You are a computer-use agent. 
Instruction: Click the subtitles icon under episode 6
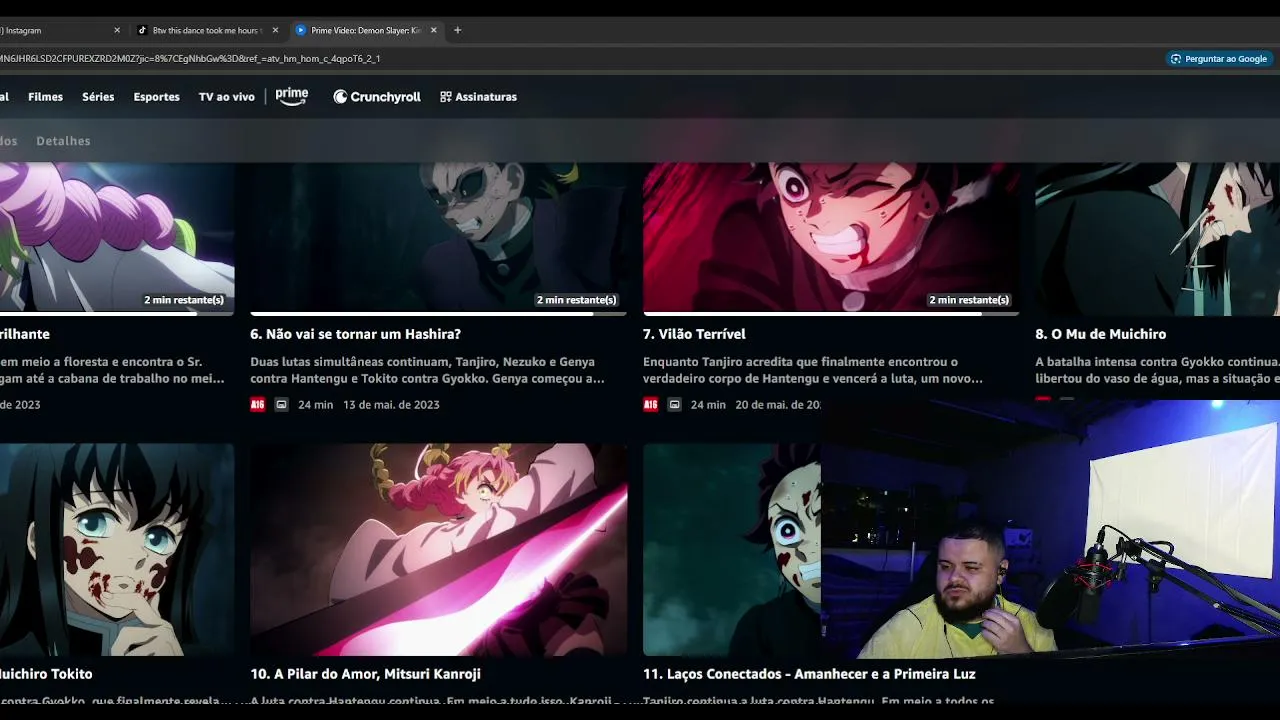[281, 404]
